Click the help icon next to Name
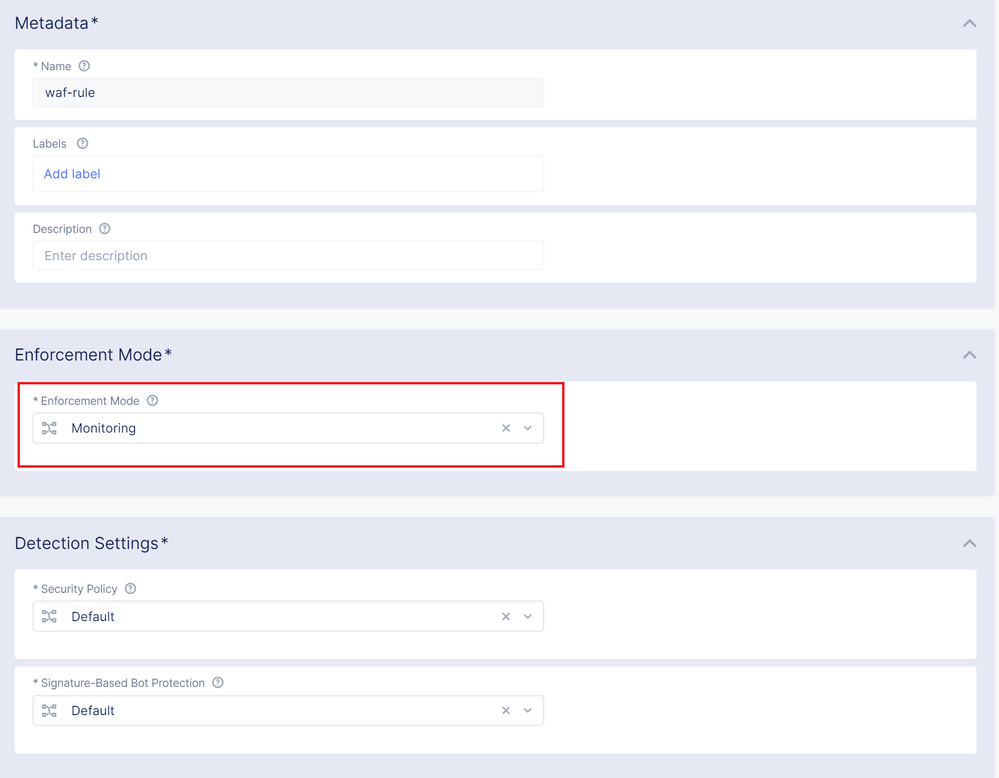Image resolution: width=999 pixels, height=778 pixels. click(84, 66)
